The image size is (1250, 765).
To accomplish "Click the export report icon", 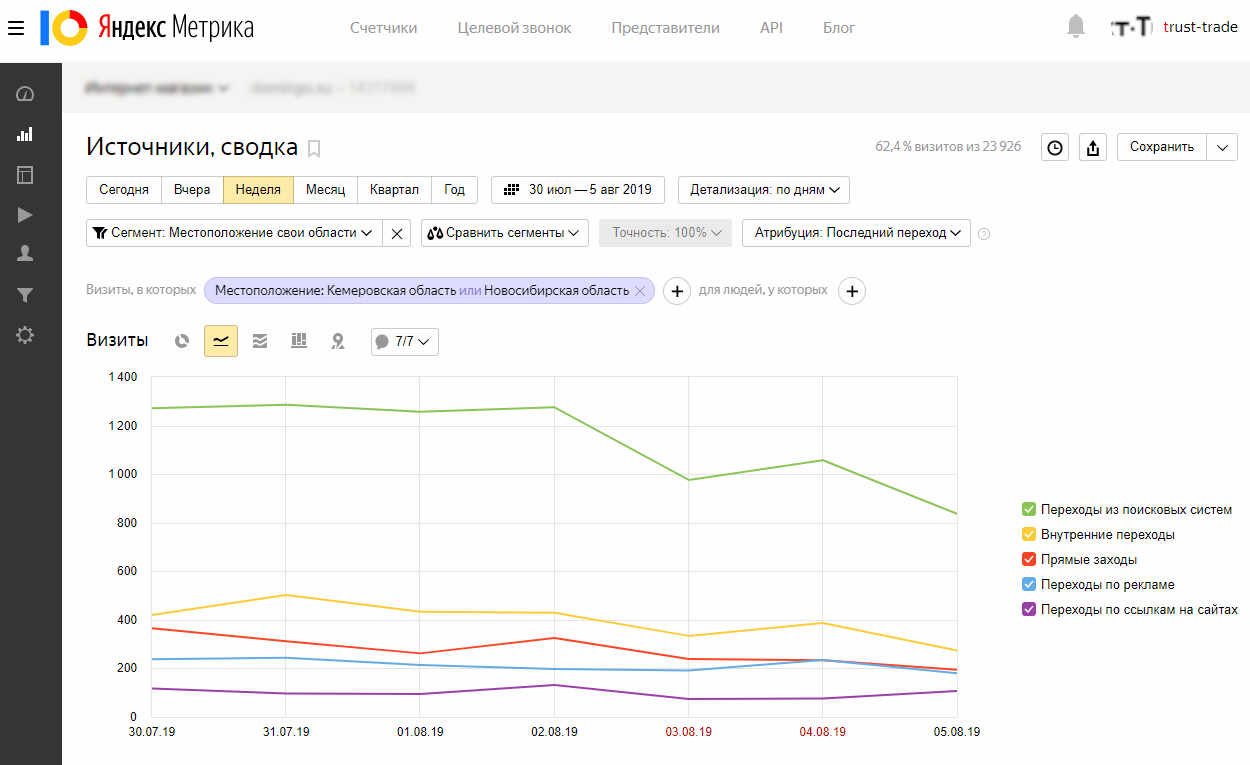I will (1093, 147).
